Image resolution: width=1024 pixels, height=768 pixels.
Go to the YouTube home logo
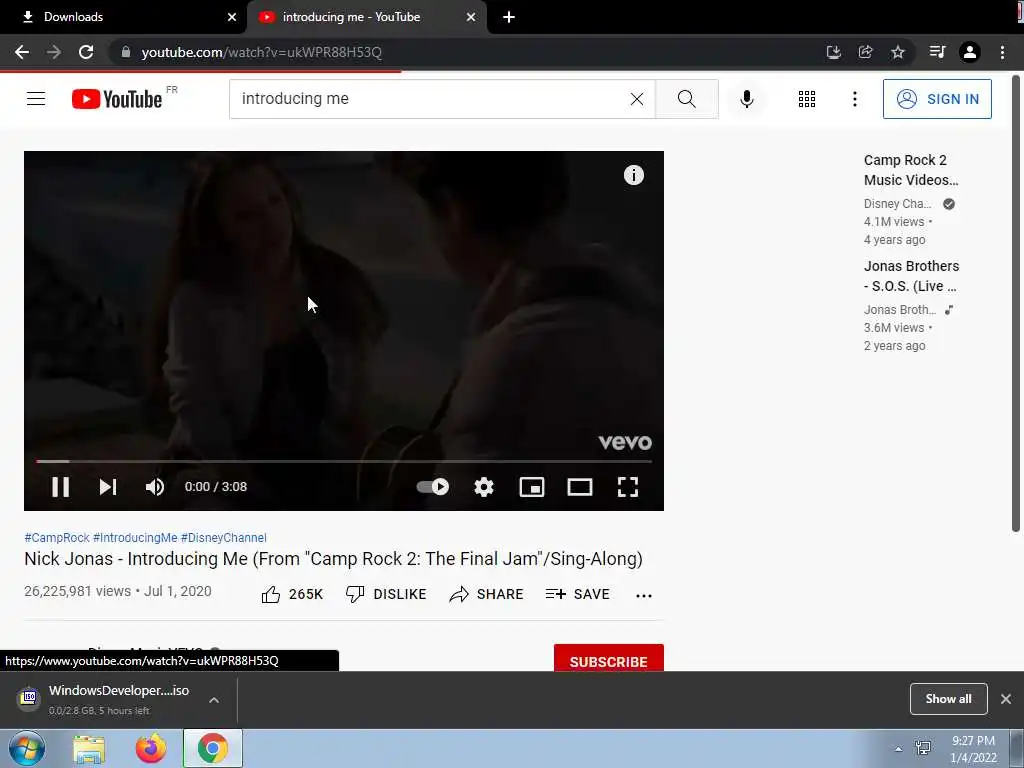pyautogui.click(x=117, y=99)
